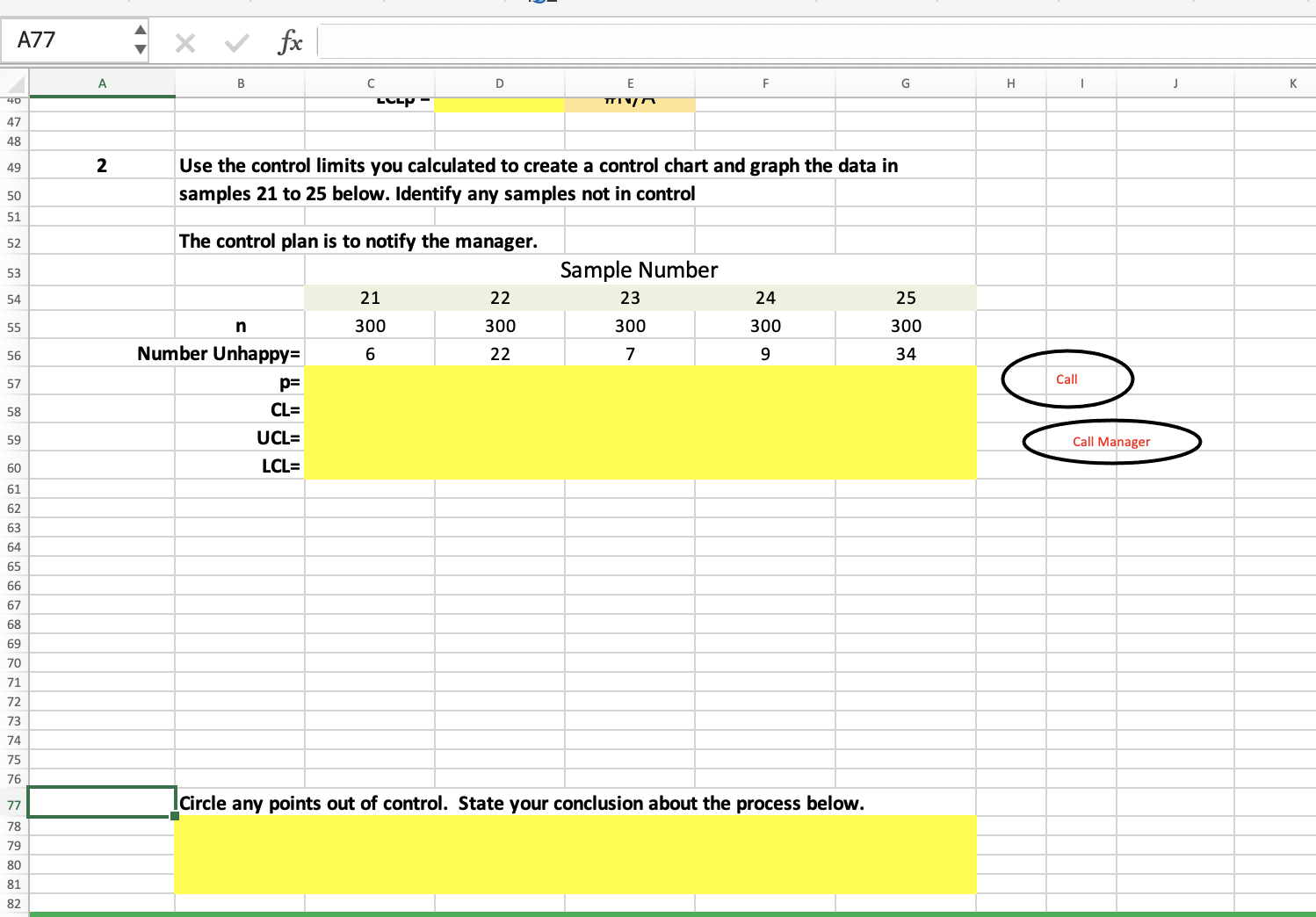Select the Number Unhappy= label cell
Image resolution: width=1316 pixels, height=917 pixels.
[x=220, y=353]
